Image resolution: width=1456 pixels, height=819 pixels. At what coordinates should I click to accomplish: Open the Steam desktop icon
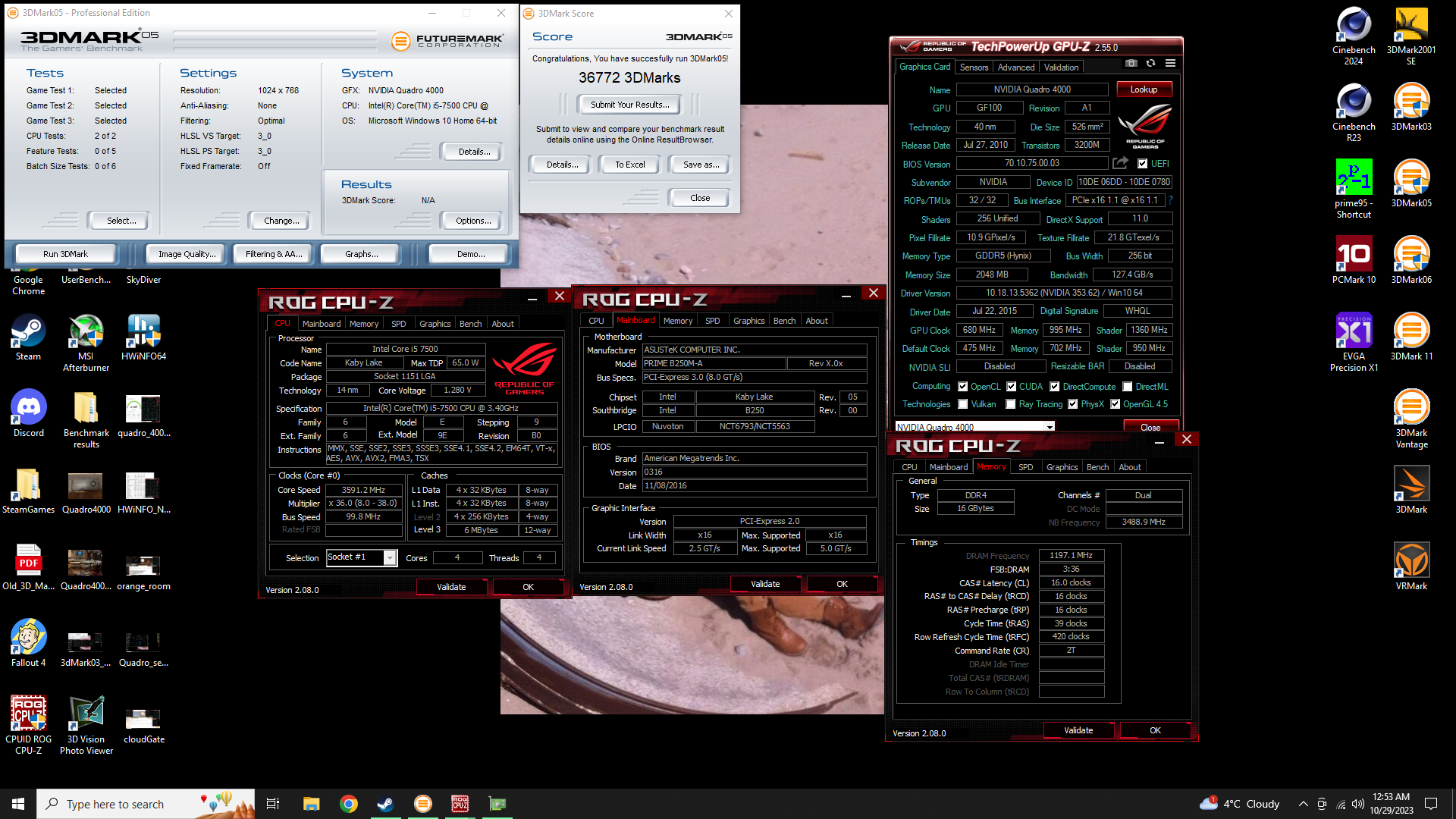(28, 337)
